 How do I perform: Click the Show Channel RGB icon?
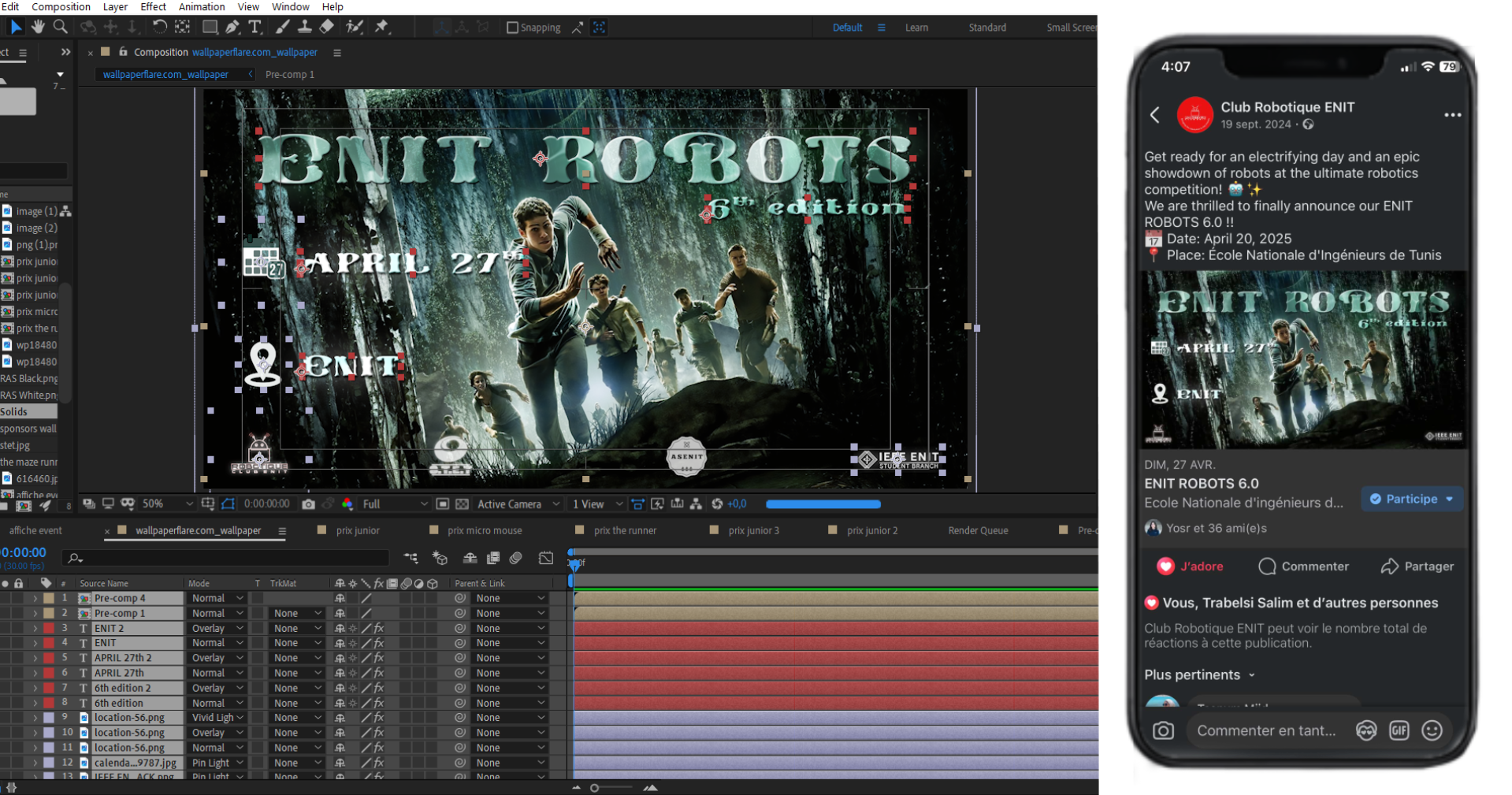347,504
